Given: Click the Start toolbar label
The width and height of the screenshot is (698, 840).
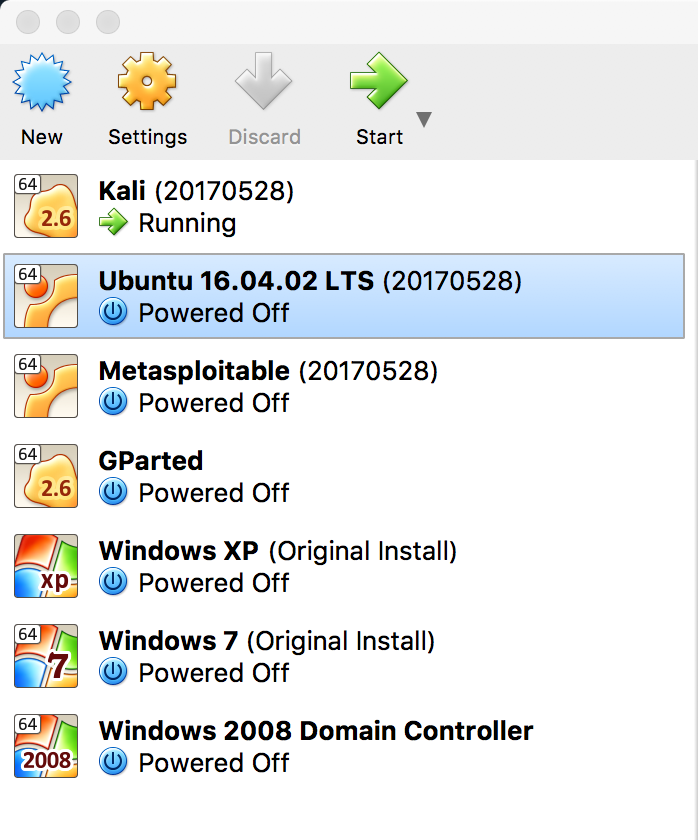Looking at the screenshot, I should pyautogui.click(x=379, y=137).
